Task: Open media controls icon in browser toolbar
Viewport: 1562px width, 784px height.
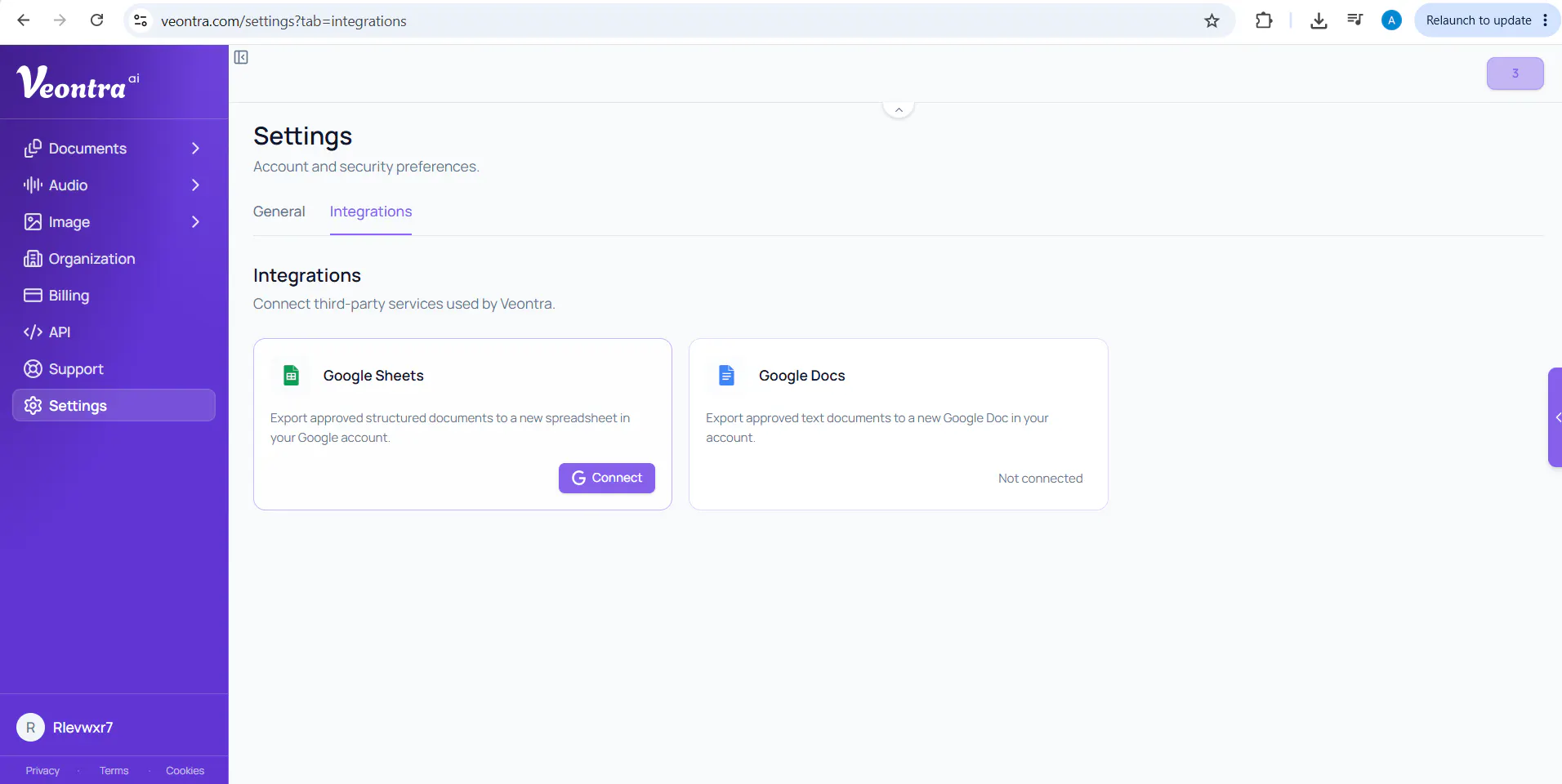Action: (x=1354, y=20)
